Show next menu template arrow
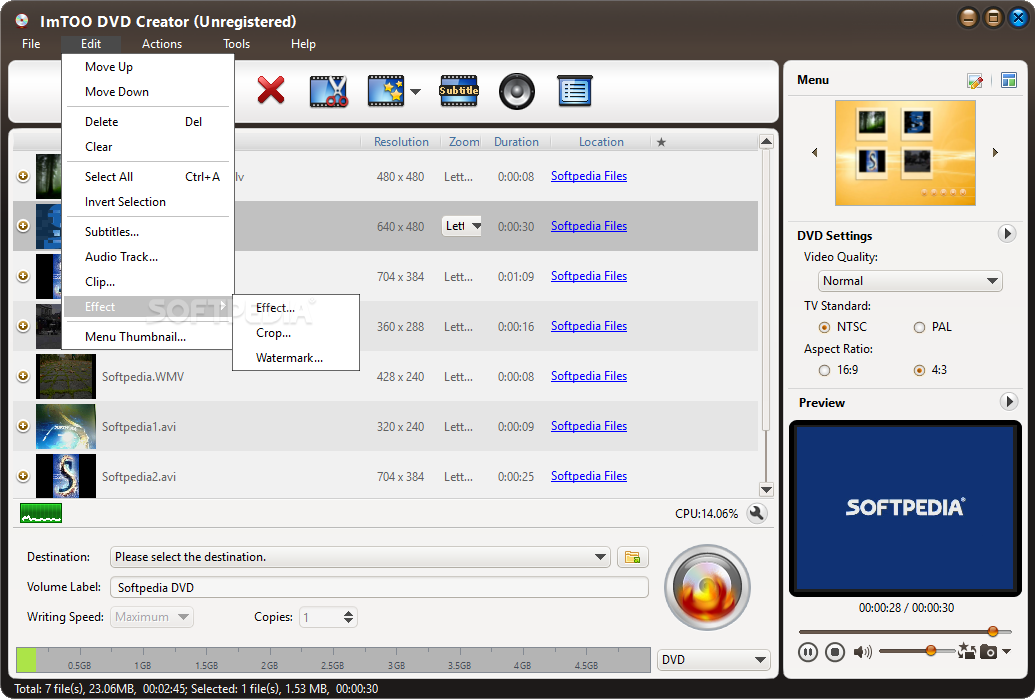Viewport: 1035px width, 699px height. [x=995, y=152]
